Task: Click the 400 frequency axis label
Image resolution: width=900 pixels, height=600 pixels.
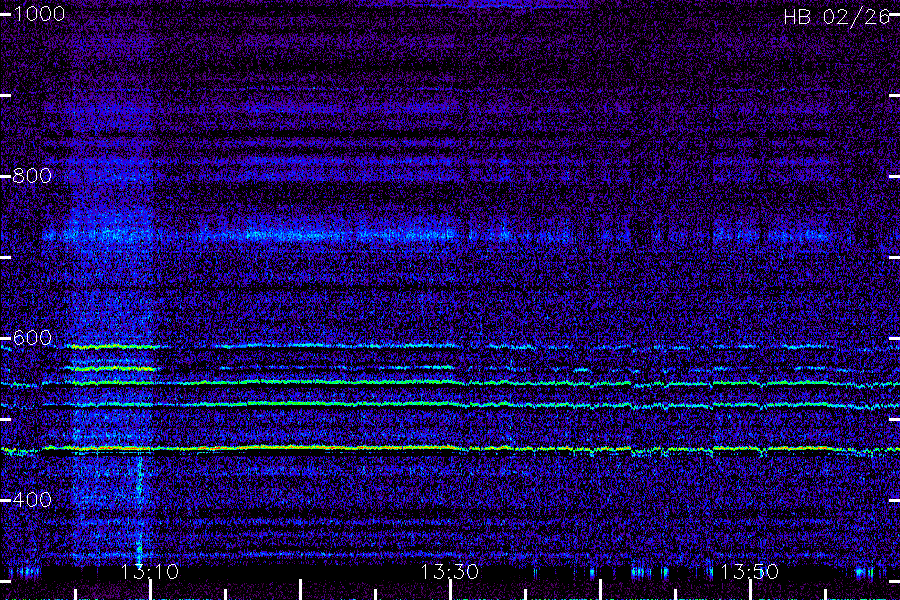Action: tap(32, 499)
